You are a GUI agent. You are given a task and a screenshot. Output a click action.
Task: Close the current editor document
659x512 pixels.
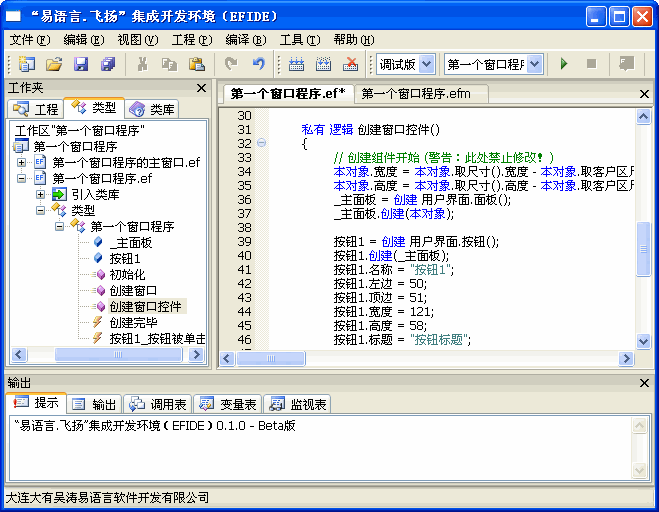(x=644, y=94)
